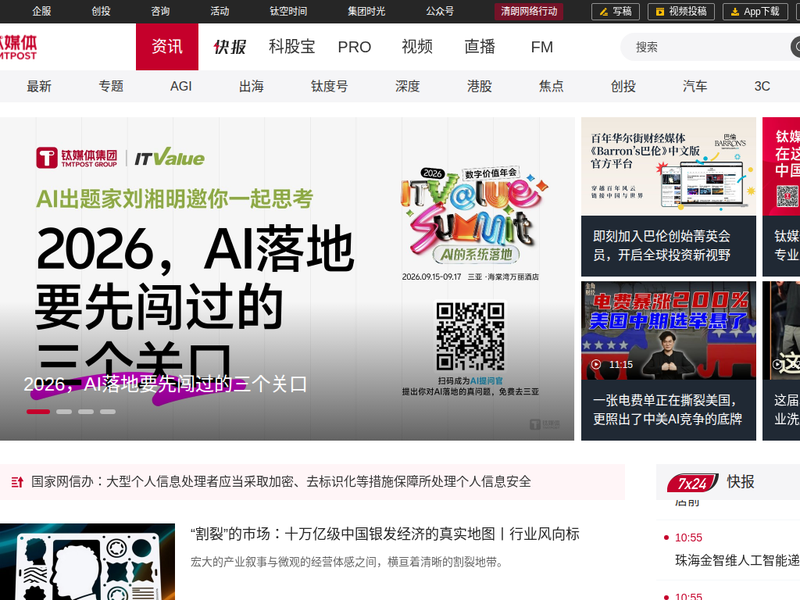Click the search magnifier button
Viewport: 800px width, 600px height.
795,47
